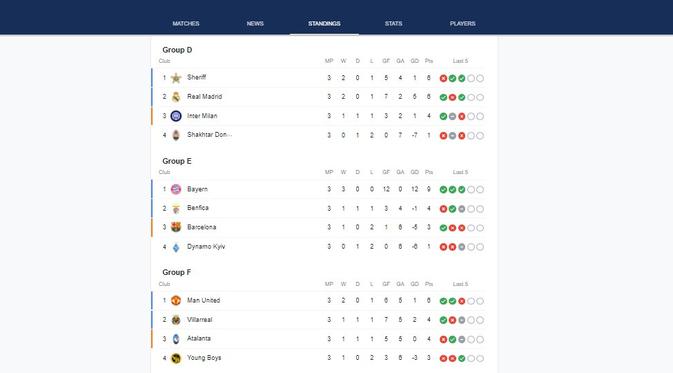The height and width of the screenshot is (373, 673).
Task: Click the Barcelona club crest icon
Action: (x=176, y=227)
